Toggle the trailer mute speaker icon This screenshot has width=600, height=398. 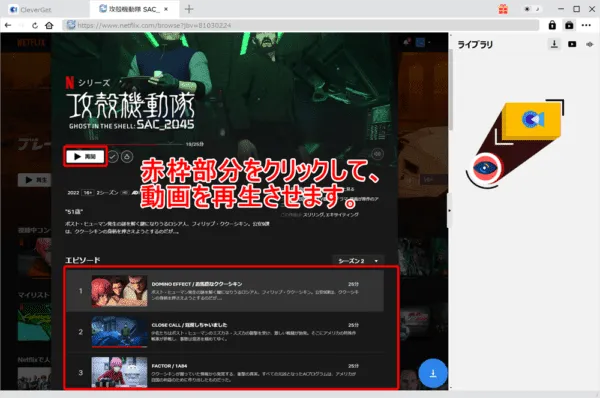pyautogui.click(x=377, y=154)
